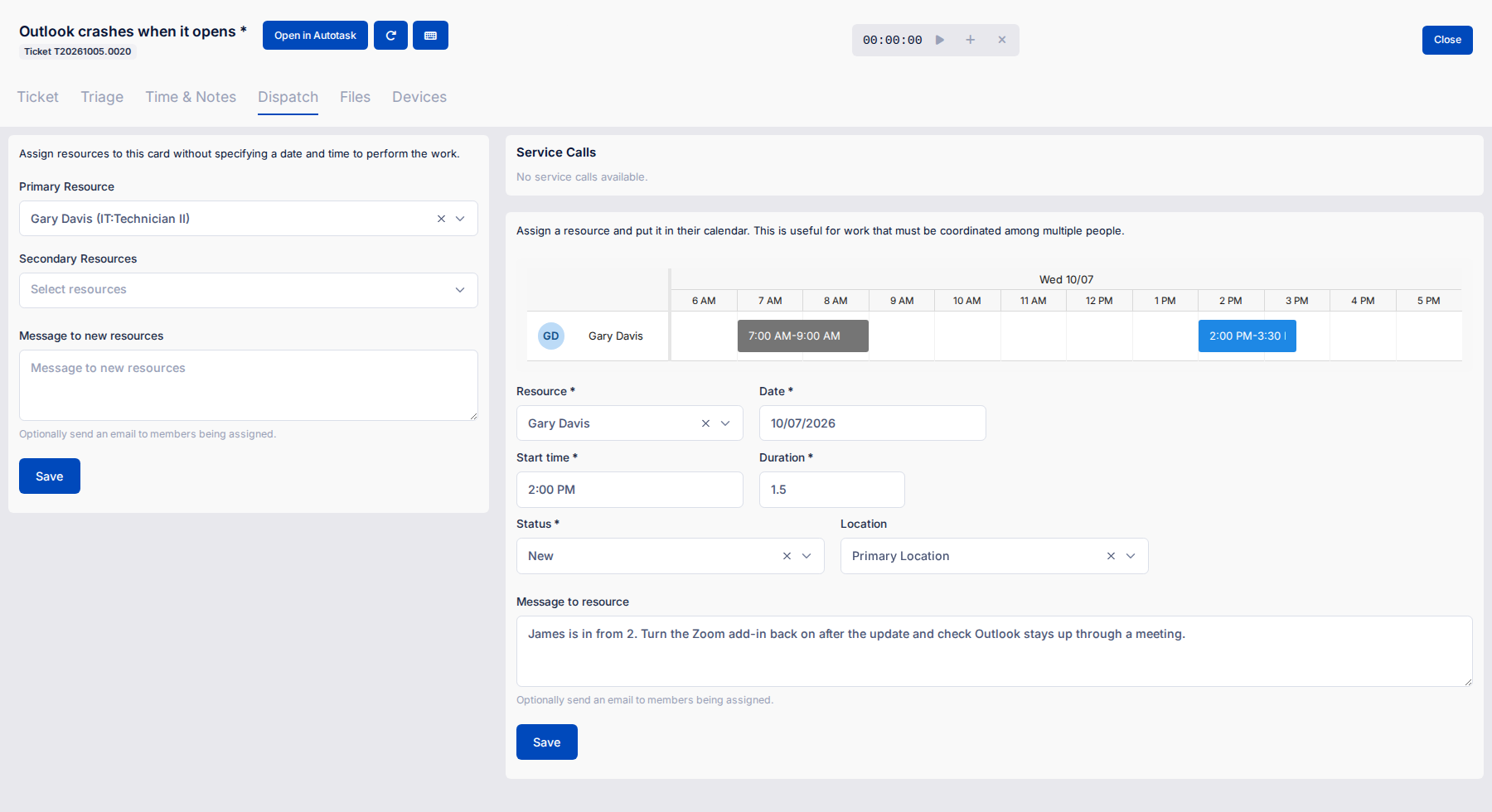Open the Files tab
Image resolution: width=1492 pixels, height=812 pixels.
[355, 97]
